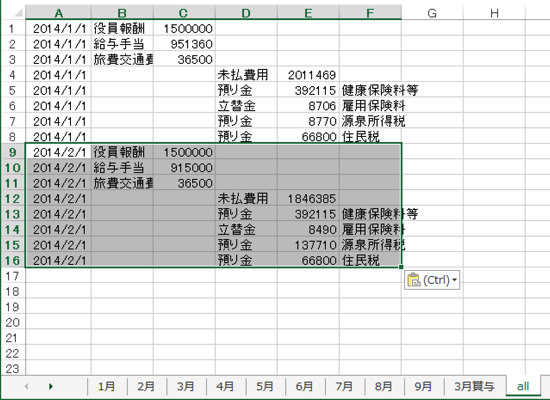The height and width of the screenshot is (400, 550).
Task: Click 未払費用 cell in row 12
Action: point(246,199)
